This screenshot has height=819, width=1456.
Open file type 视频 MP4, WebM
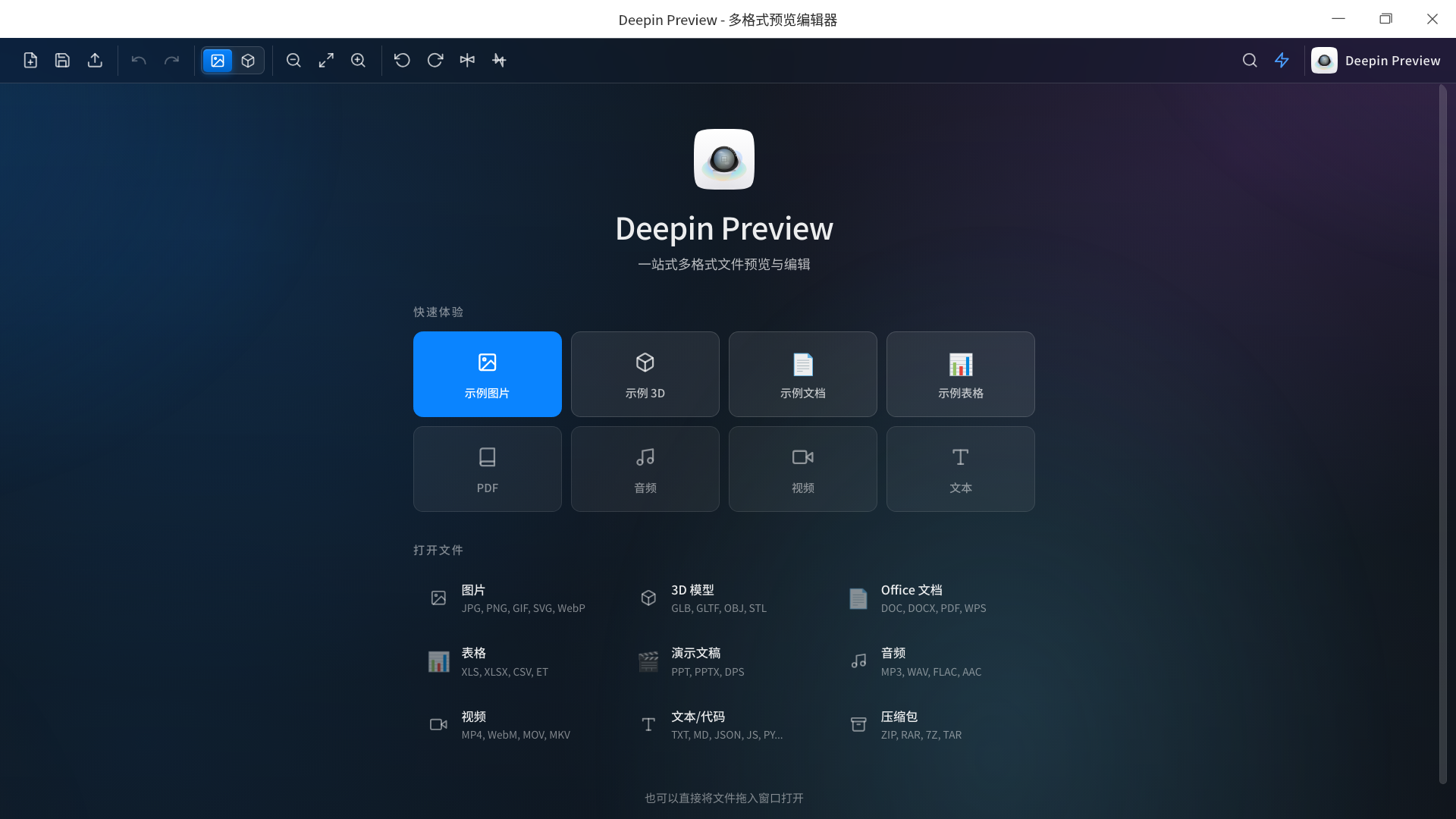(x=515, y=725)
